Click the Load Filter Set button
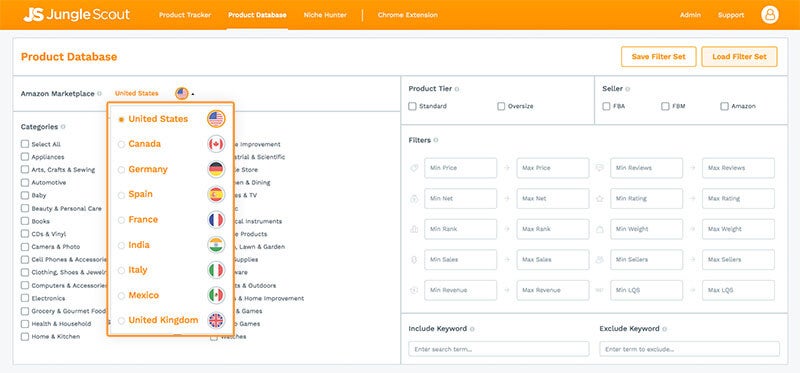 click(739, 57)
